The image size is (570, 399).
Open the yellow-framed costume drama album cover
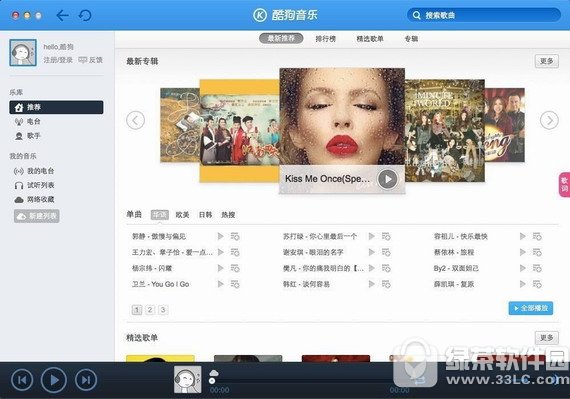click(x=240, y=131)
